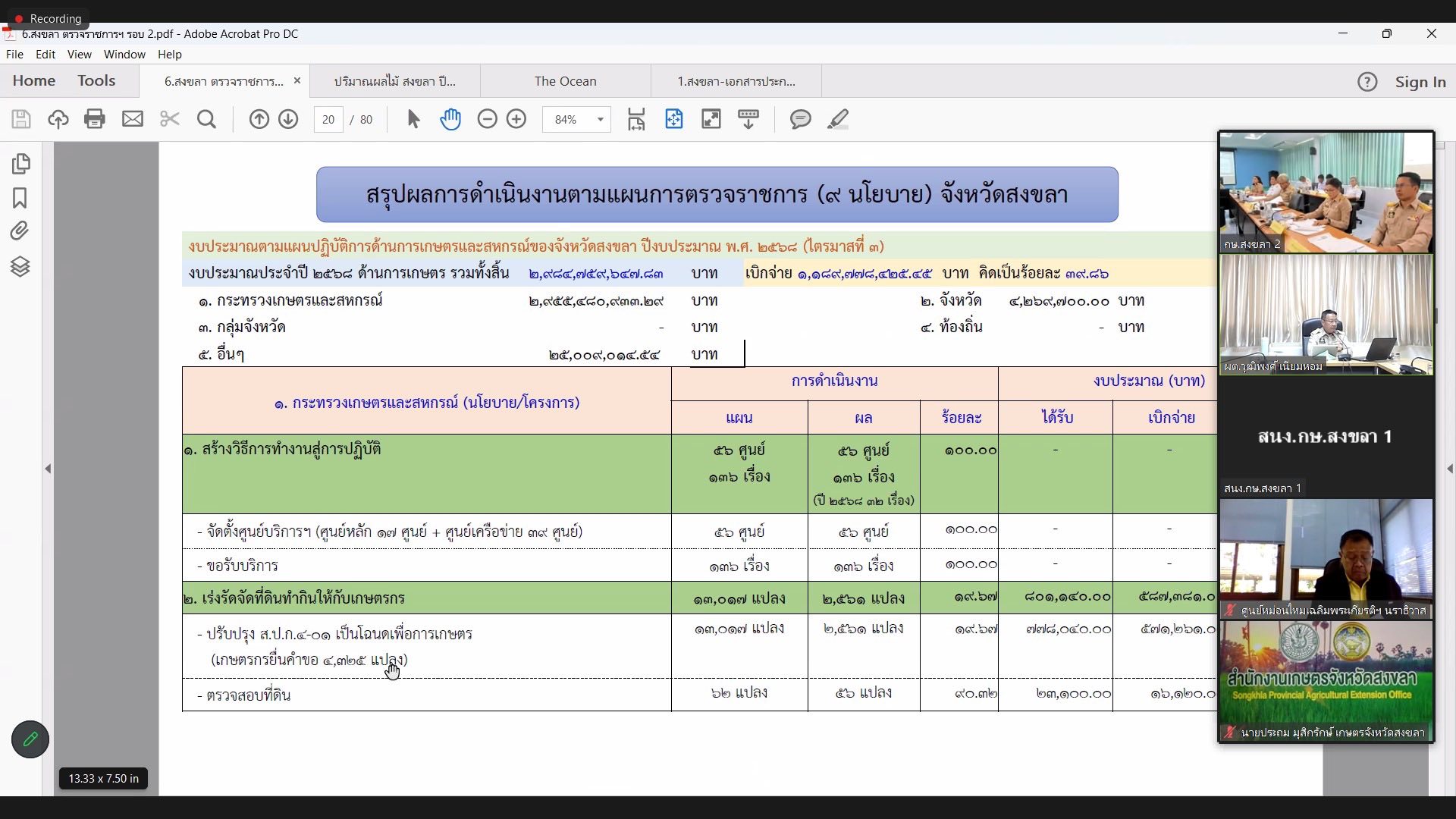Click the column header ได้รับ
Screen dimensions: 1456x819
coord(1056,418)
